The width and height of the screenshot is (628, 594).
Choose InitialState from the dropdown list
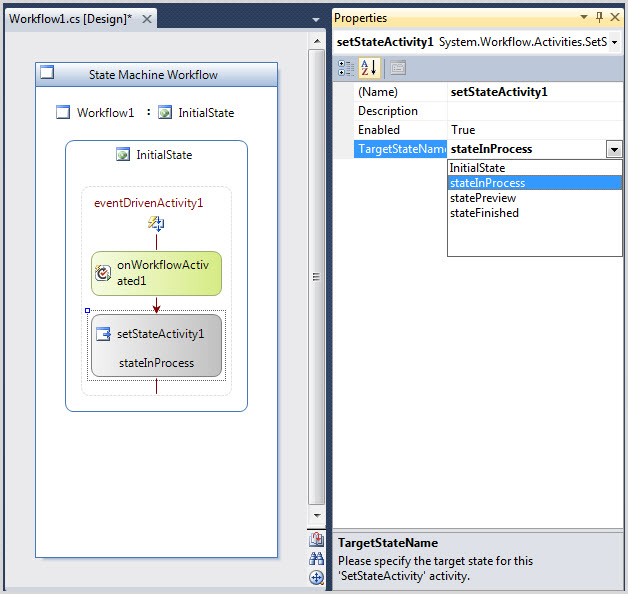point(535,168)
